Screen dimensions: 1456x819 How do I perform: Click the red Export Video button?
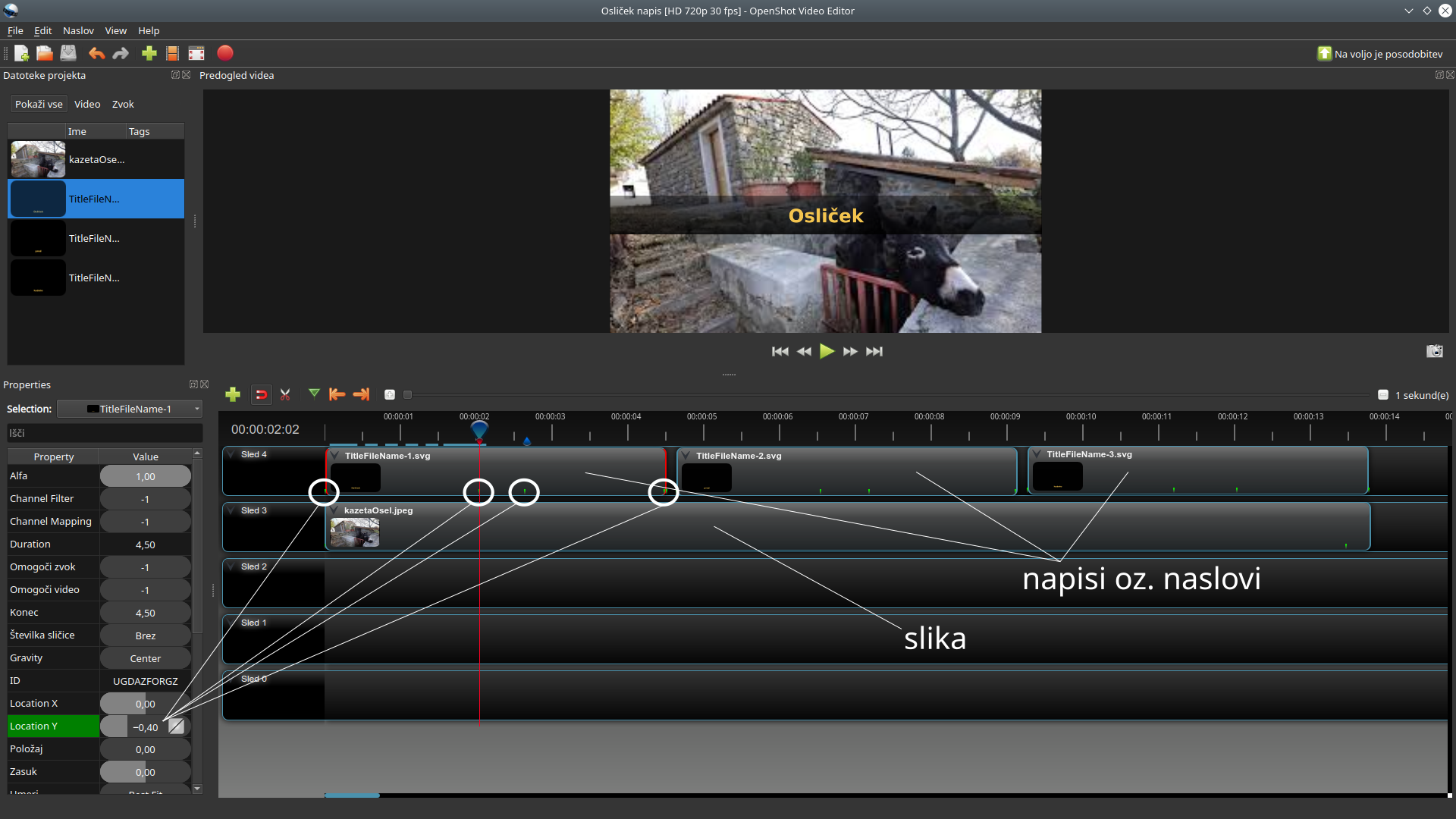tap(224, 53)
